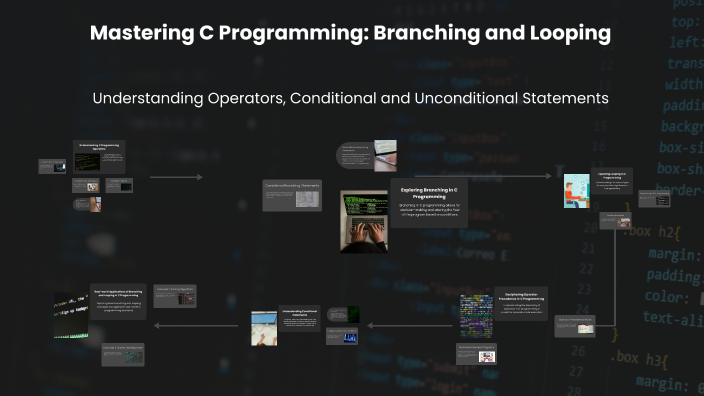Click the tilted terminal code image
704x396 pixels.
pos(71,315)
